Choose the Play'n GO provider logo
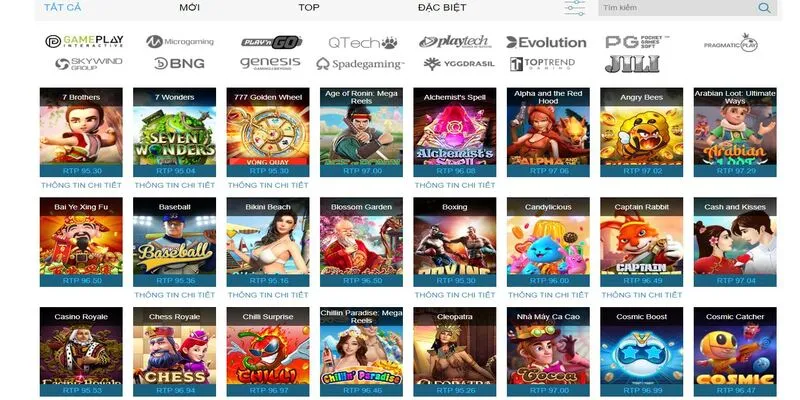The height and width of the screenshot is (400, 800). pyautogui.click(x=272, y=42)
